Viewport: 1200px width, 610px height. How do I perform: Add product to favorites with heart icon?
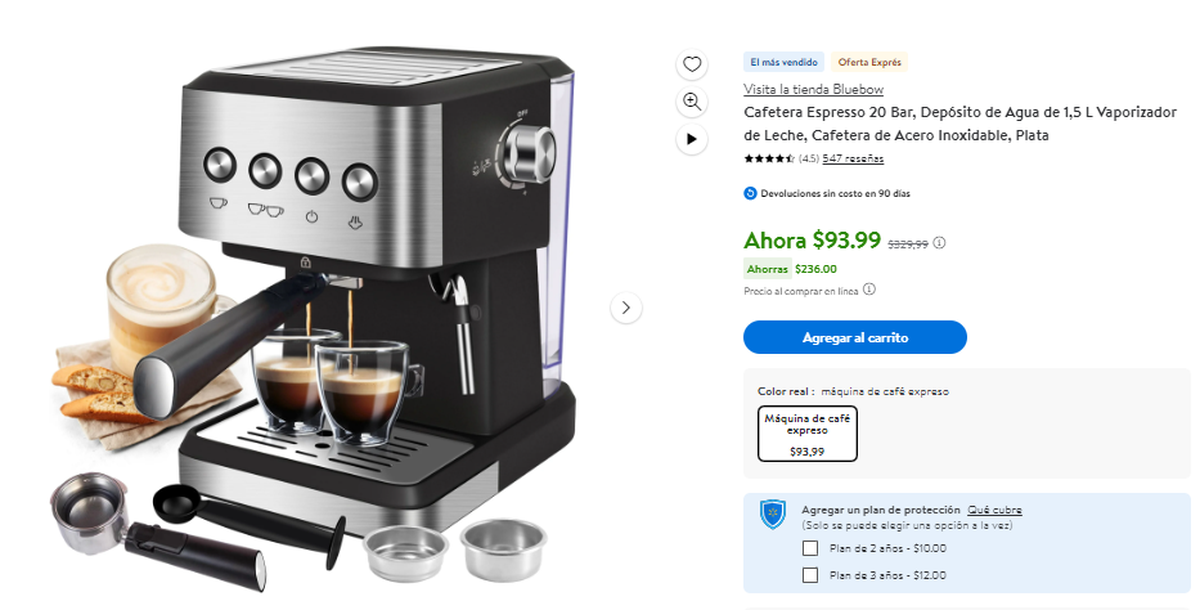pos(691,64)
